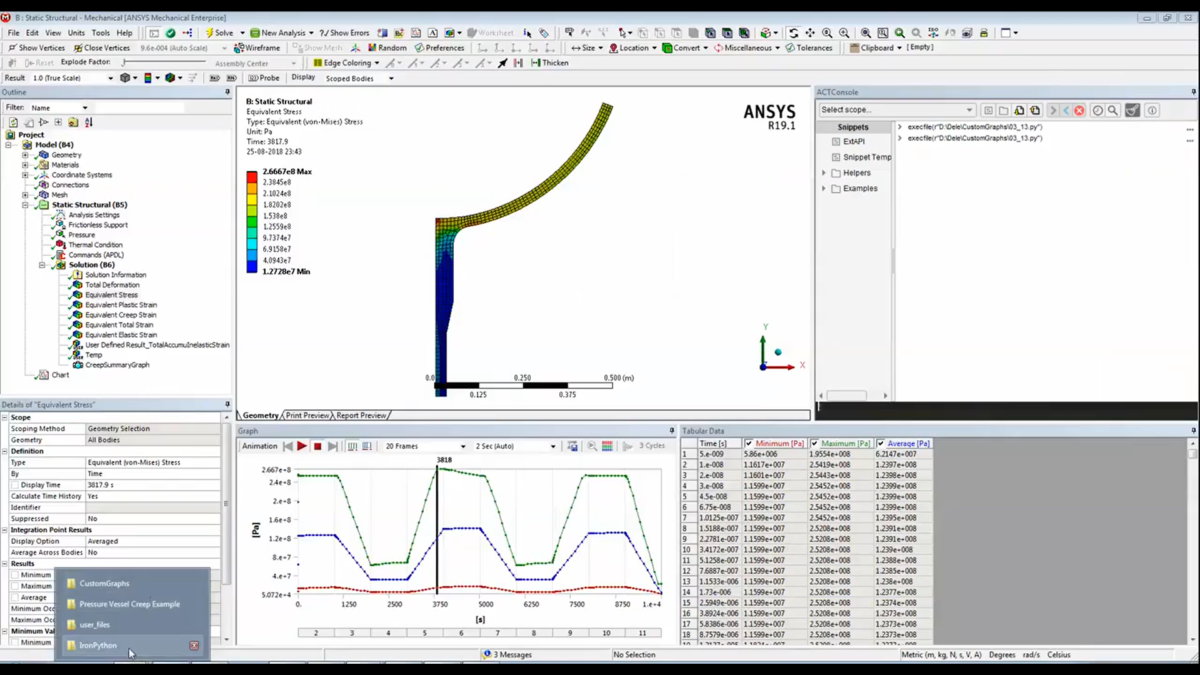This screenshot has height=675, width=1200.
Task: Click the Pan view icon
Action: click(x=810, y=33)
